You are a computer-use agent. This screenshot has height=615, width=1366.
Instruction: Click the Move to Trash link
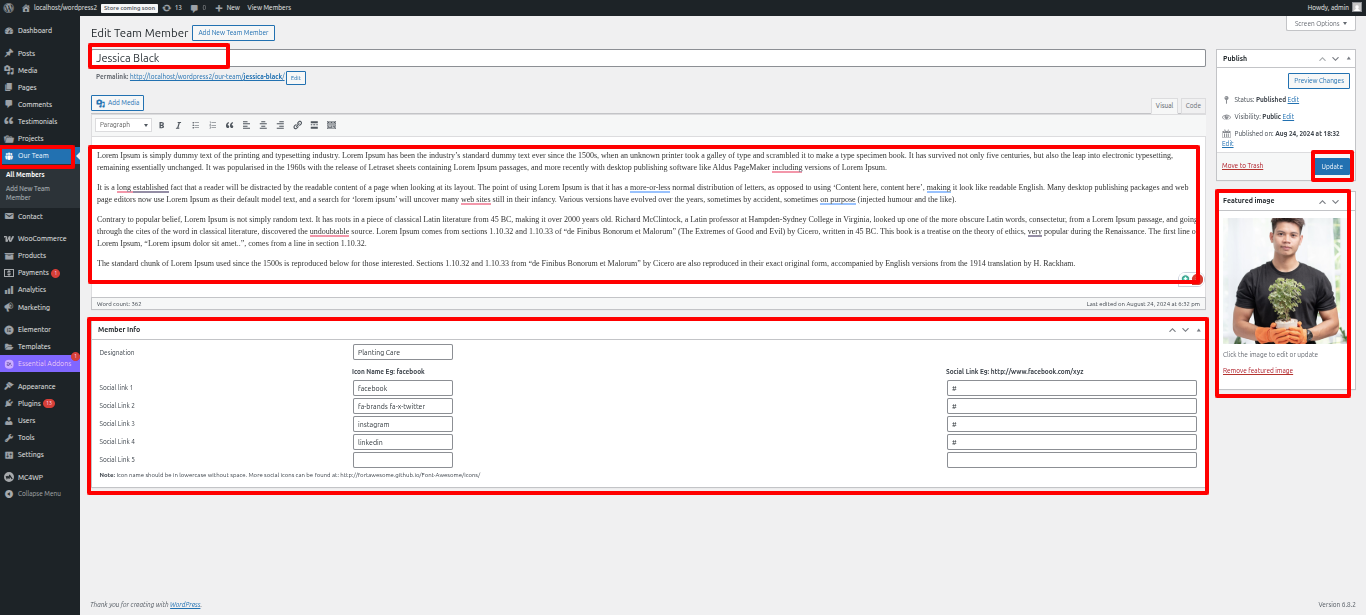pos(1242,166)
